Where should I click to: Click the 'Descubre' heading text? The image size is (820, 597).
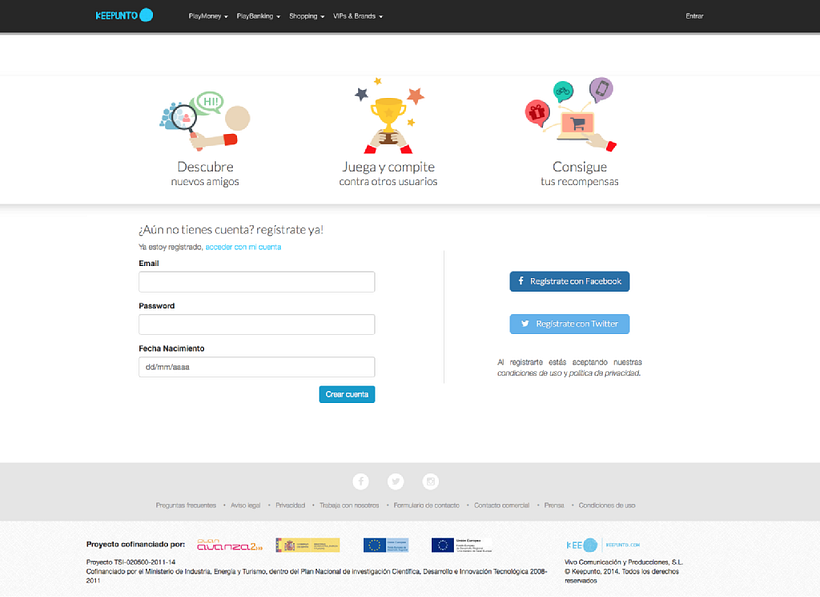point(205,167)
